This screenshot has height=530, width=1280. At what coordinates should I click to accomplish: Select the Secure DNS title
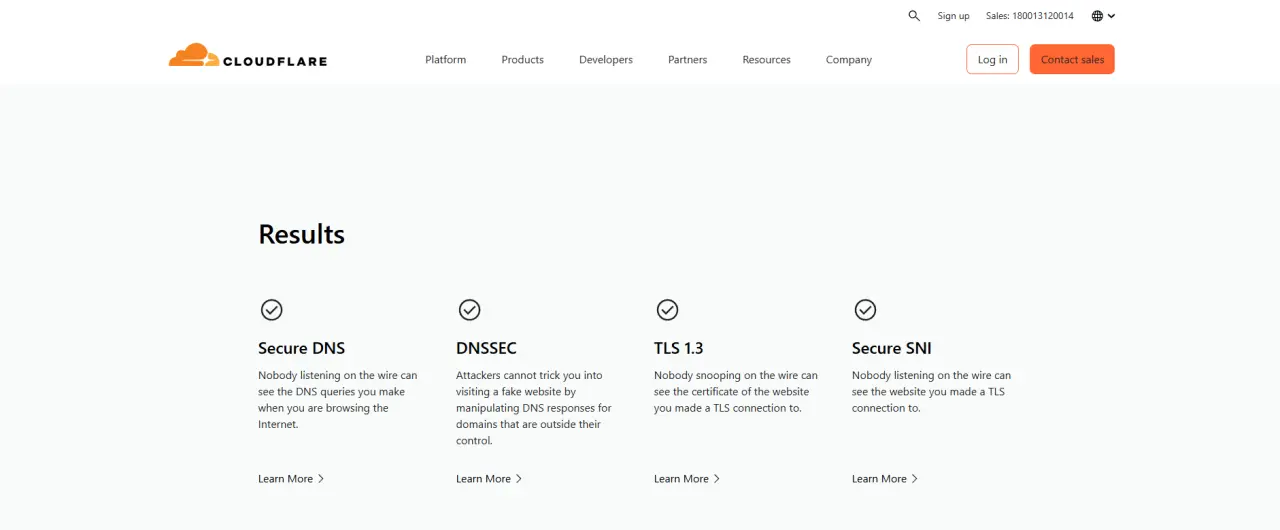coord(301,348)
